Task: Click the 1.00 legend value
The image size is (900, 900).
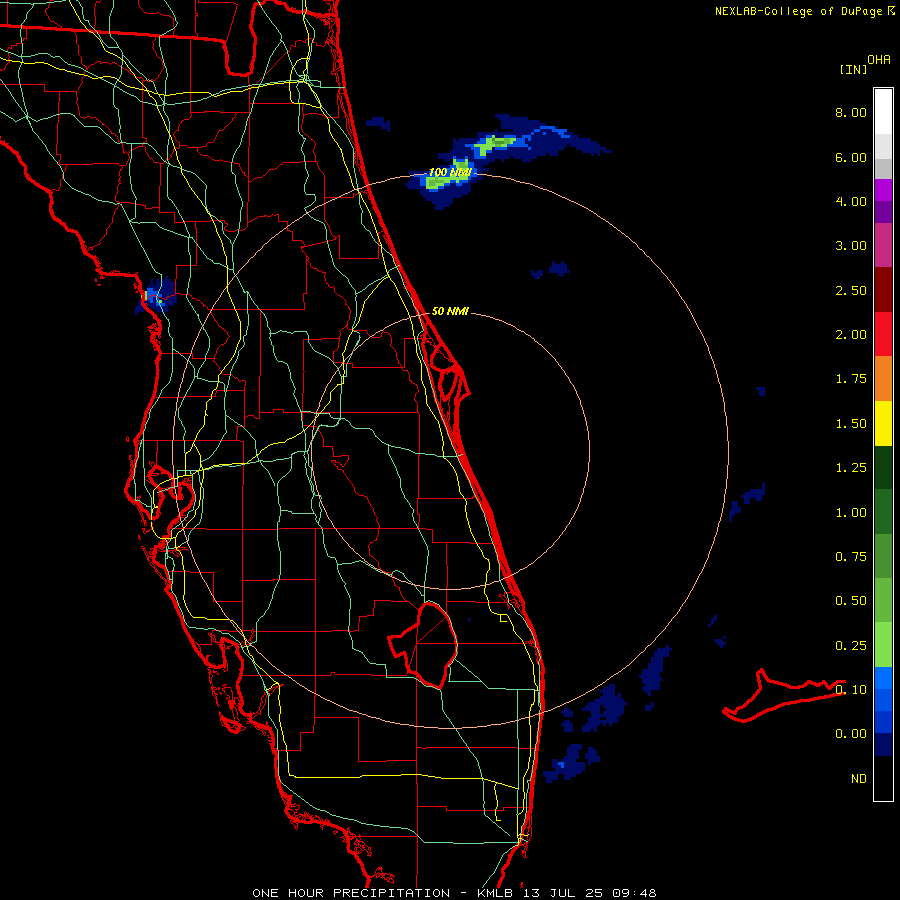Action: [x=851, y=513]
